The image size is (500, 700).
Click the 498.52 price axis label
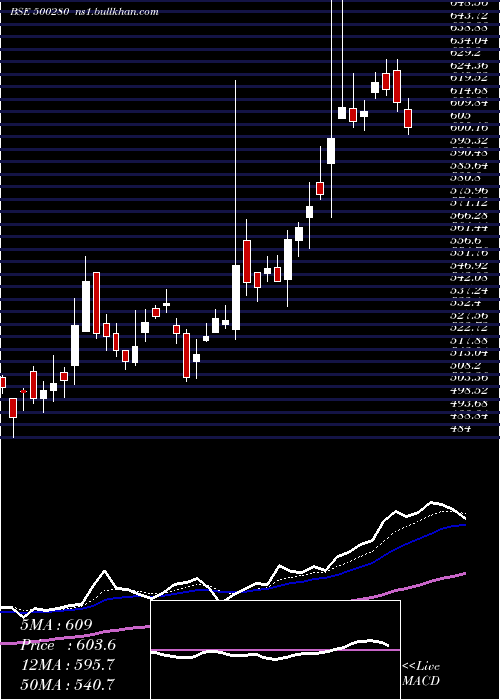pyautogui.click(x=467, y=391)
